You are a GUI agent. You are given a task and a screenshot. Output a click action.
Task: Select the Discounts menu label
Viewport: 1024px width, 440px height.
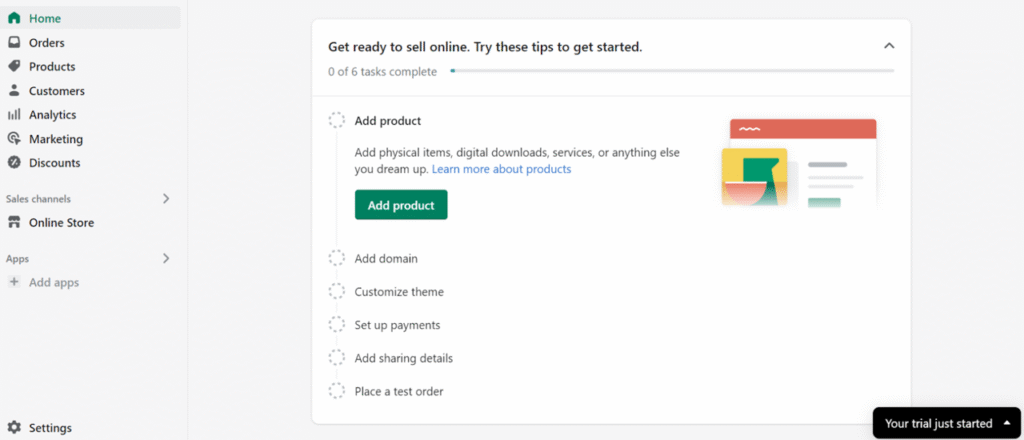click(x=55, y=163)
